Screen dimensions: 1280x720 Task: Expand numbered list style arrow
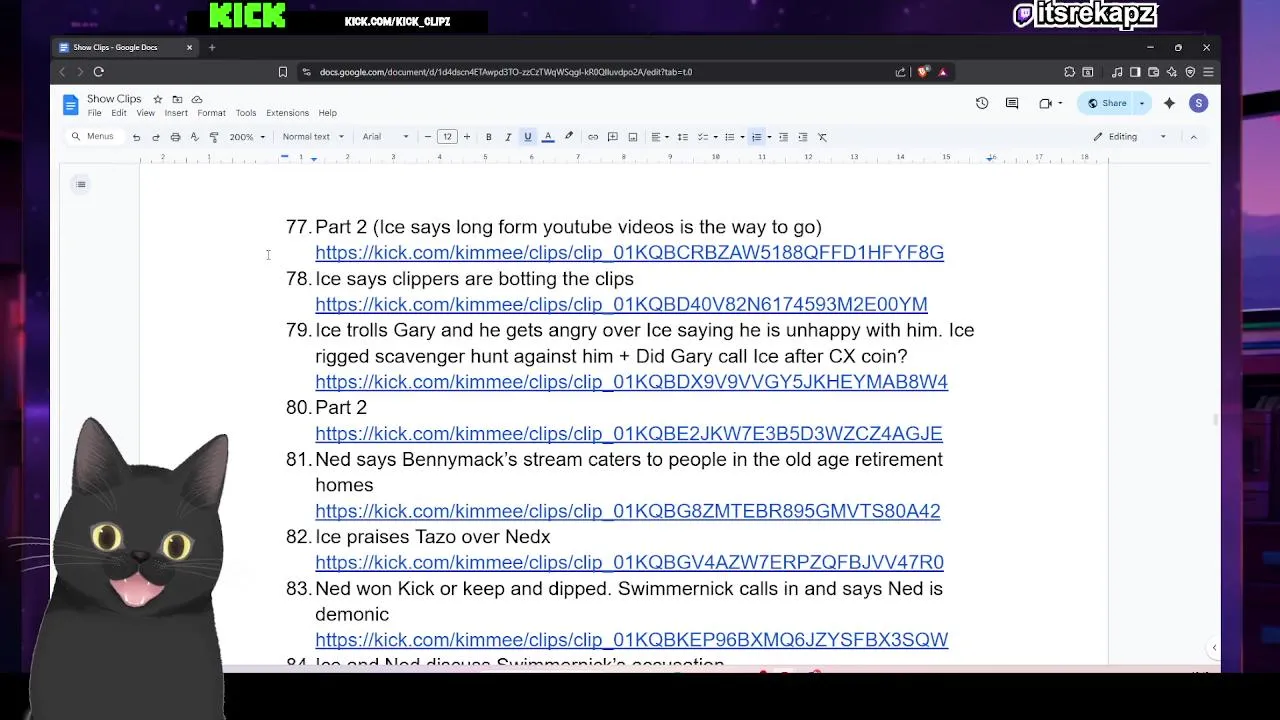769,137
